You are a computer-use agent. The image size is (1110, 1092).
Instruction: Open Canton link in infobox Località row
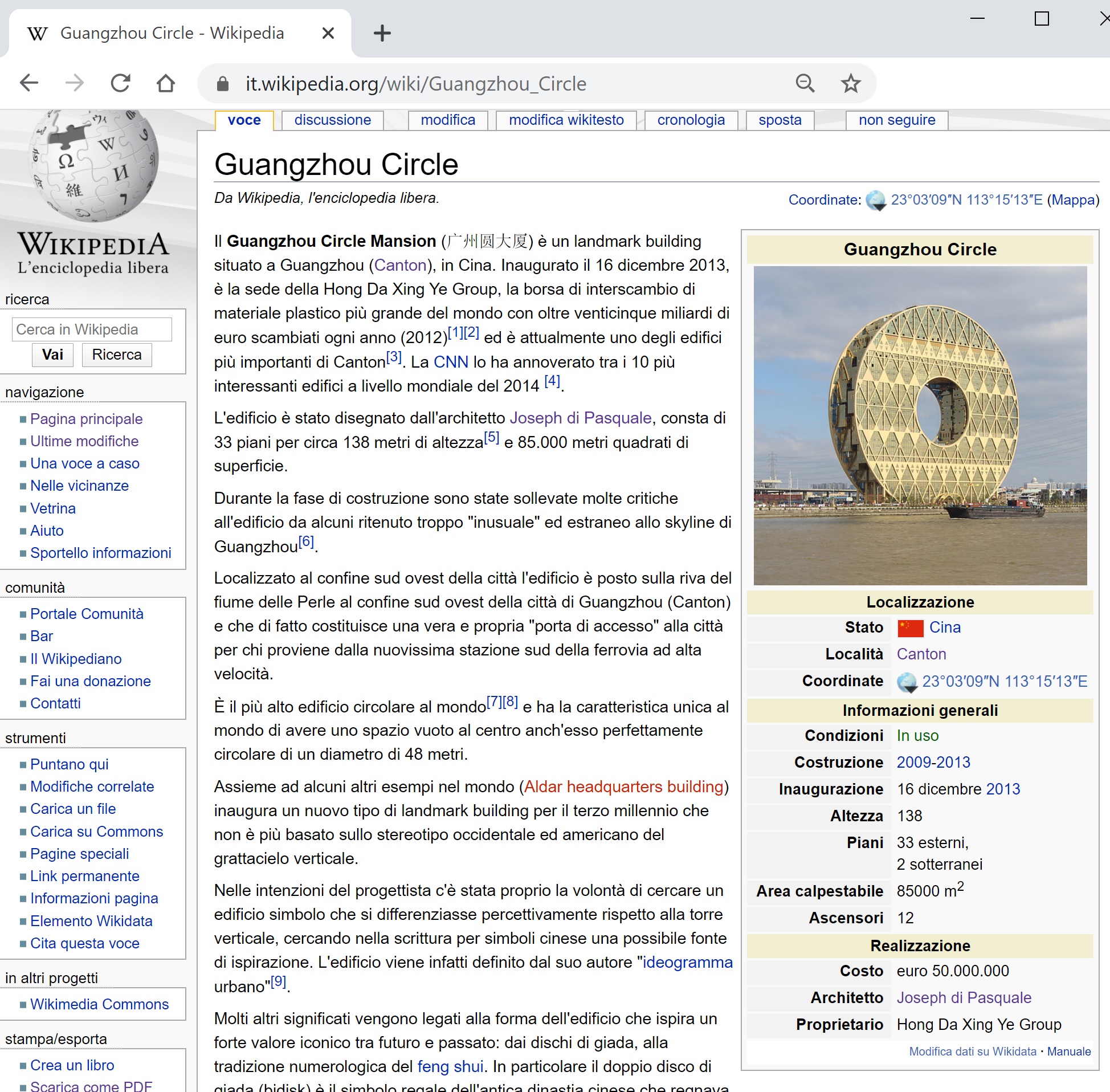921,654
